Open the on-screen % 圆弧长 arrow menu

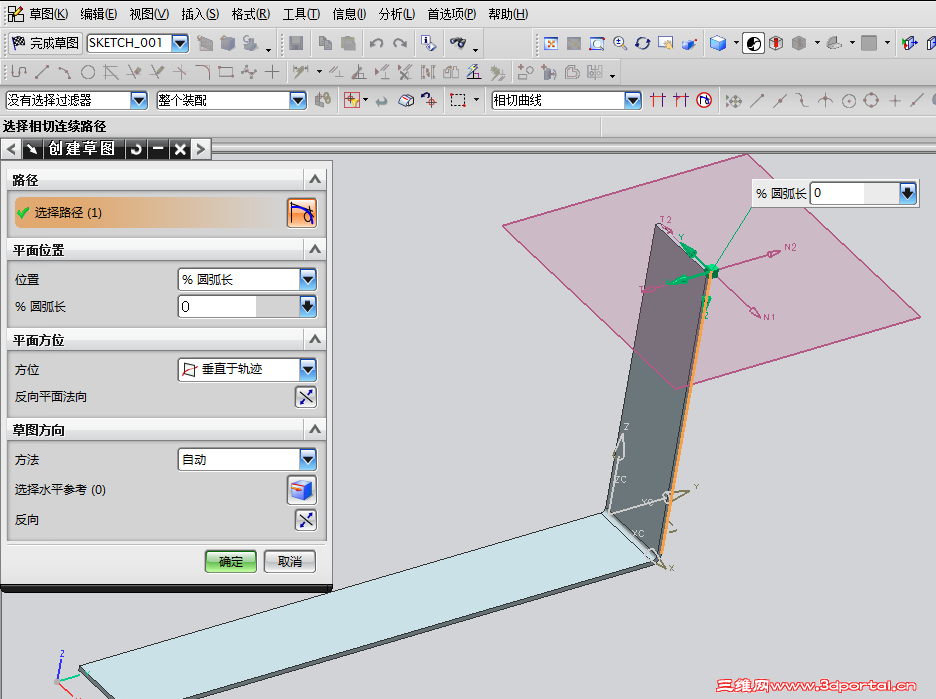(x=907, y=193)
